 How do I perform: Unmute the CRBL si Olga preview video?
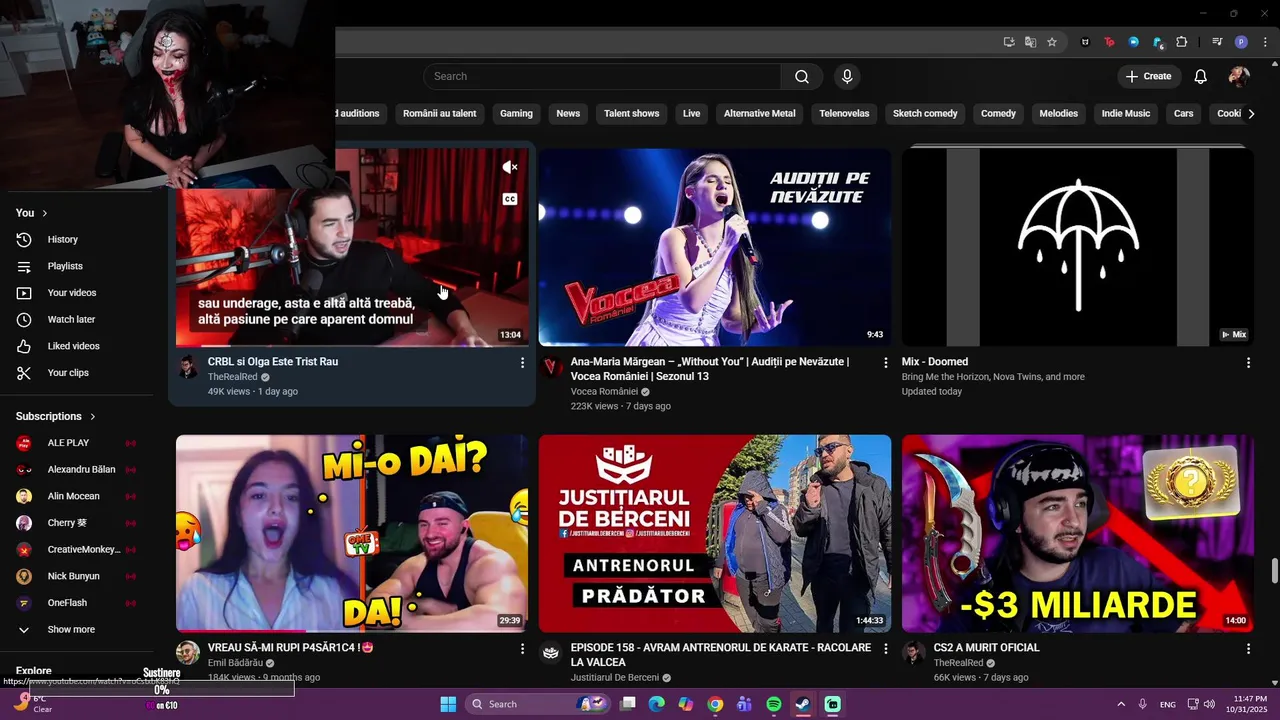[510, 167]
